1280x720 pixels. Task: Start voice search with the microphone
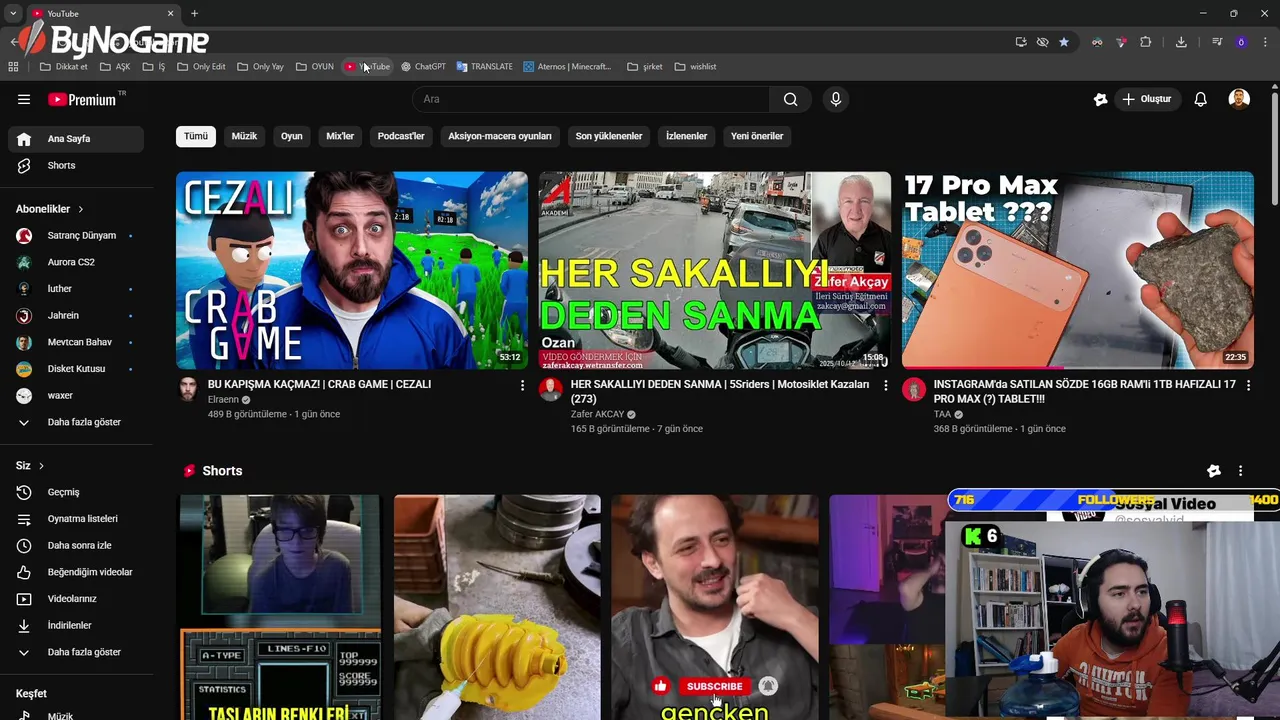point(836,99)
